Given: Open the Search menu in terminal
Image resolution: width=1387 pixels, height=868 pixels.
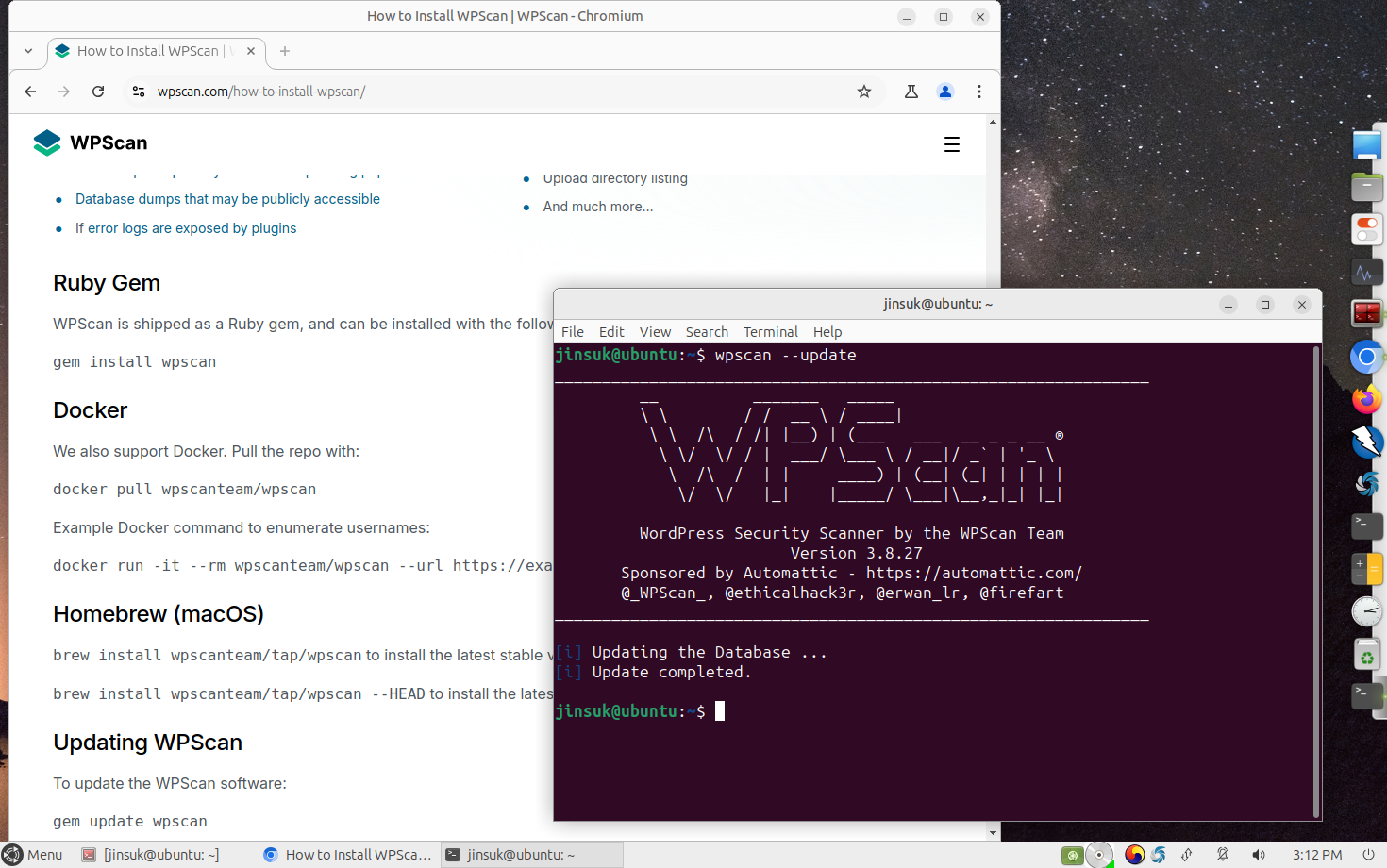Looking at the screenshot, I should click(x=707, y=332).
